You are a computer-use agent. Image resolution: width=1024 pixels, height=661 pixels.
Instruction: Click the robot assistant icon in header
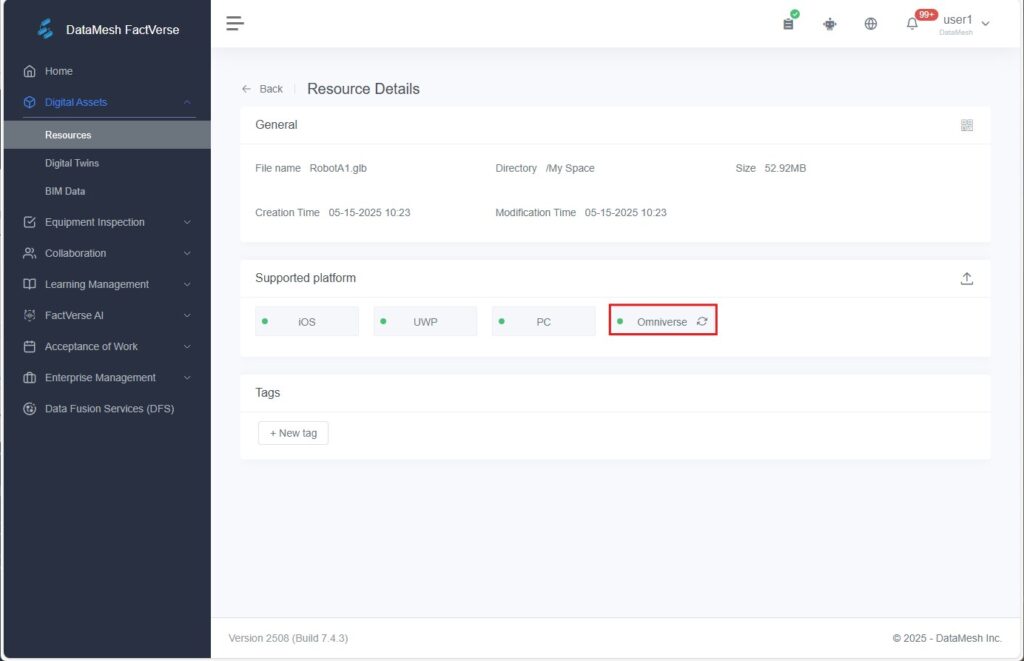tap(829, 24)
